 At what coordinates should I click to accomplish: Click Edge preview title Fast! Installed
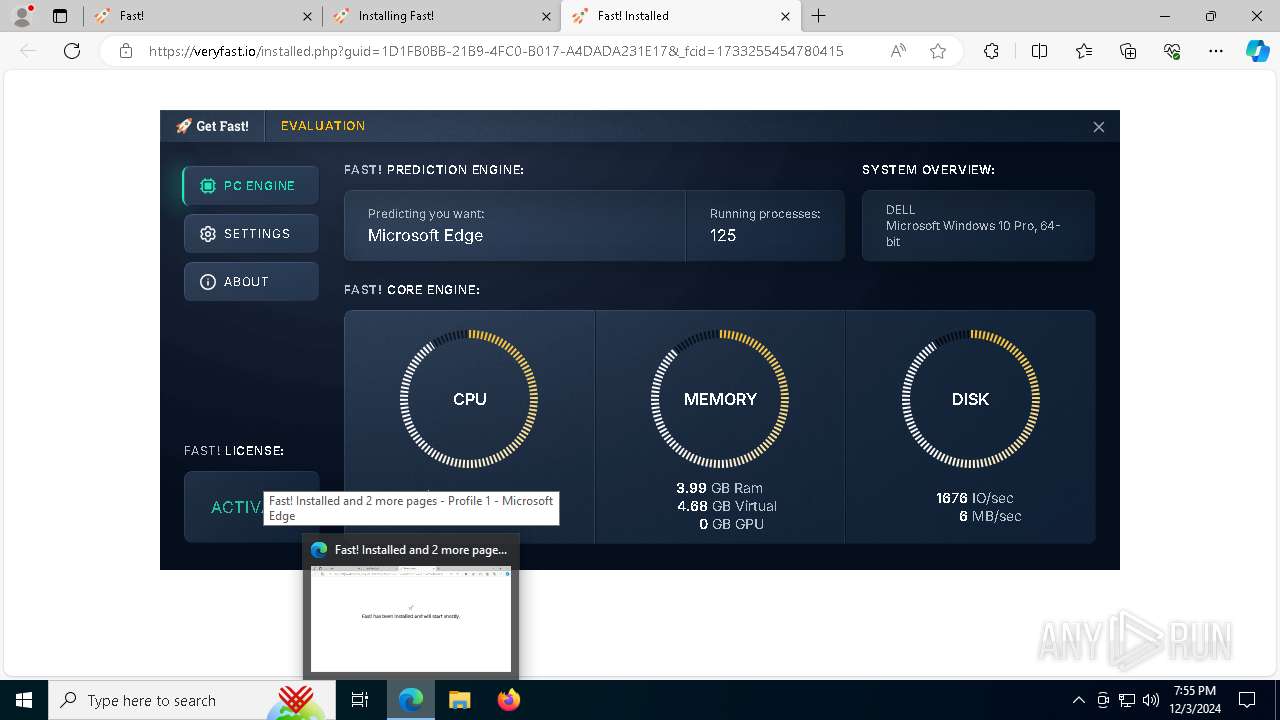point(421,550)
